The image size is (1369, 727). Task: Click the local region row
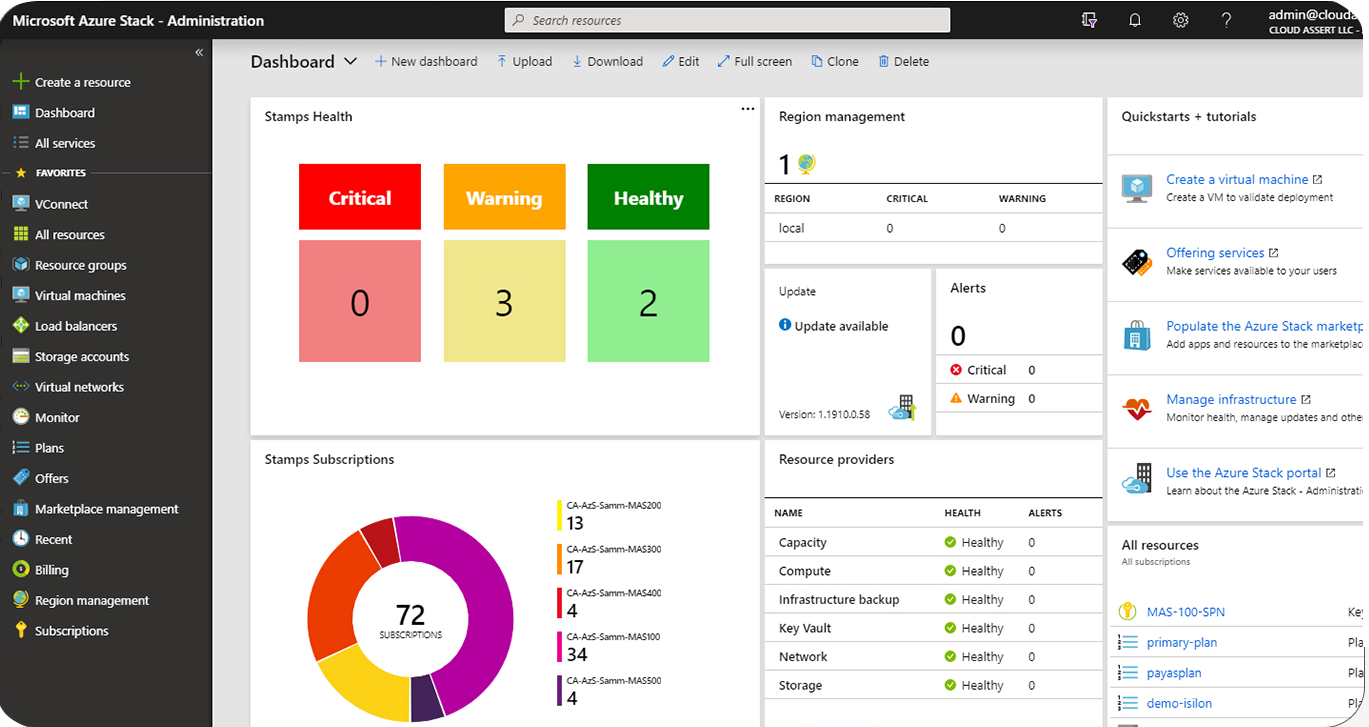pyautogui.click(x=933, y=228)
